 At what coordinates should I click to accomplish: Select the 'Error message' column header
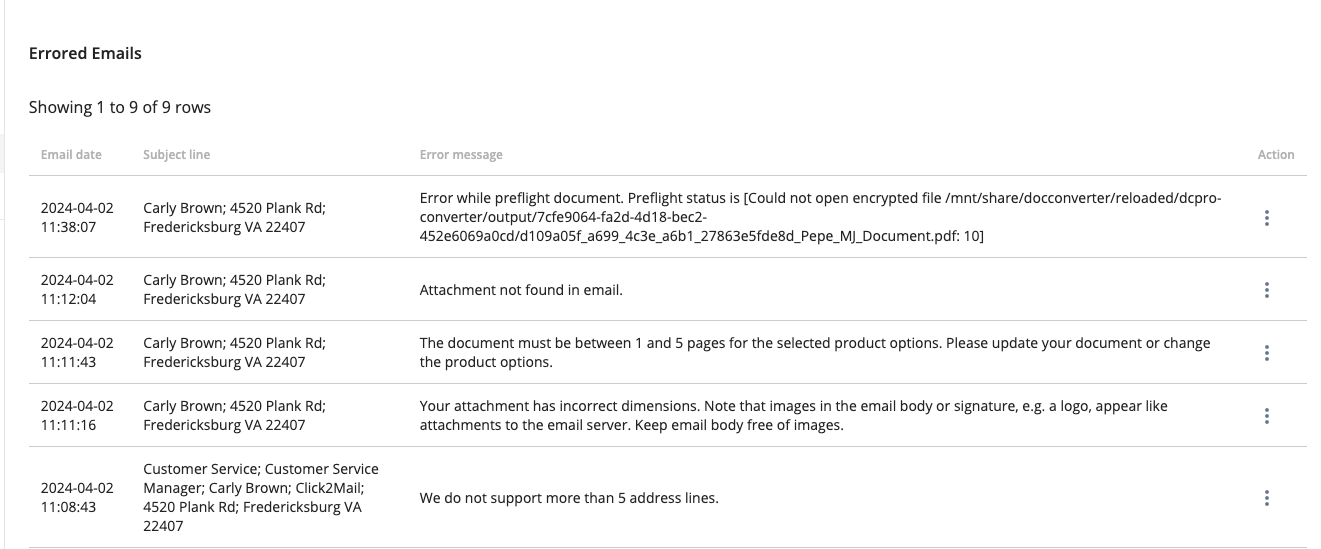[461, 155]
